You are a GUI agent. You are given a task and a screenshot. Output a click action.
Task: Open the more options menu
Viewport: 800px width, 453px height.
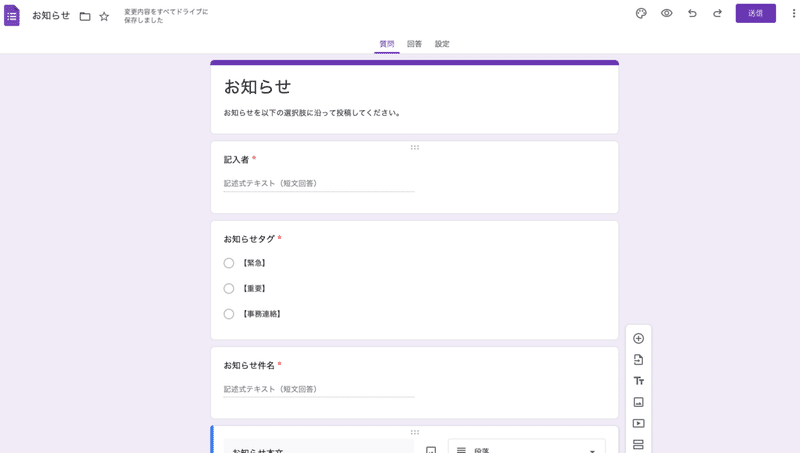pyautogui.click(x=793, y=13)
